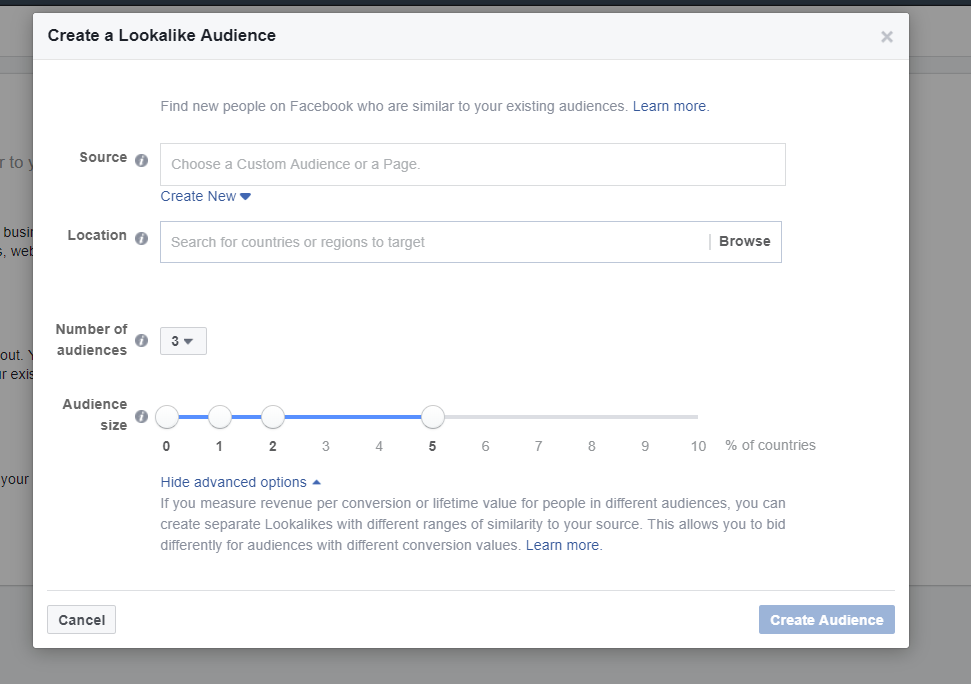Image resolution: width=971 pixels, height=684 pixels.
Task: Collapse with Hide advanced options
Action: (240, 482)
